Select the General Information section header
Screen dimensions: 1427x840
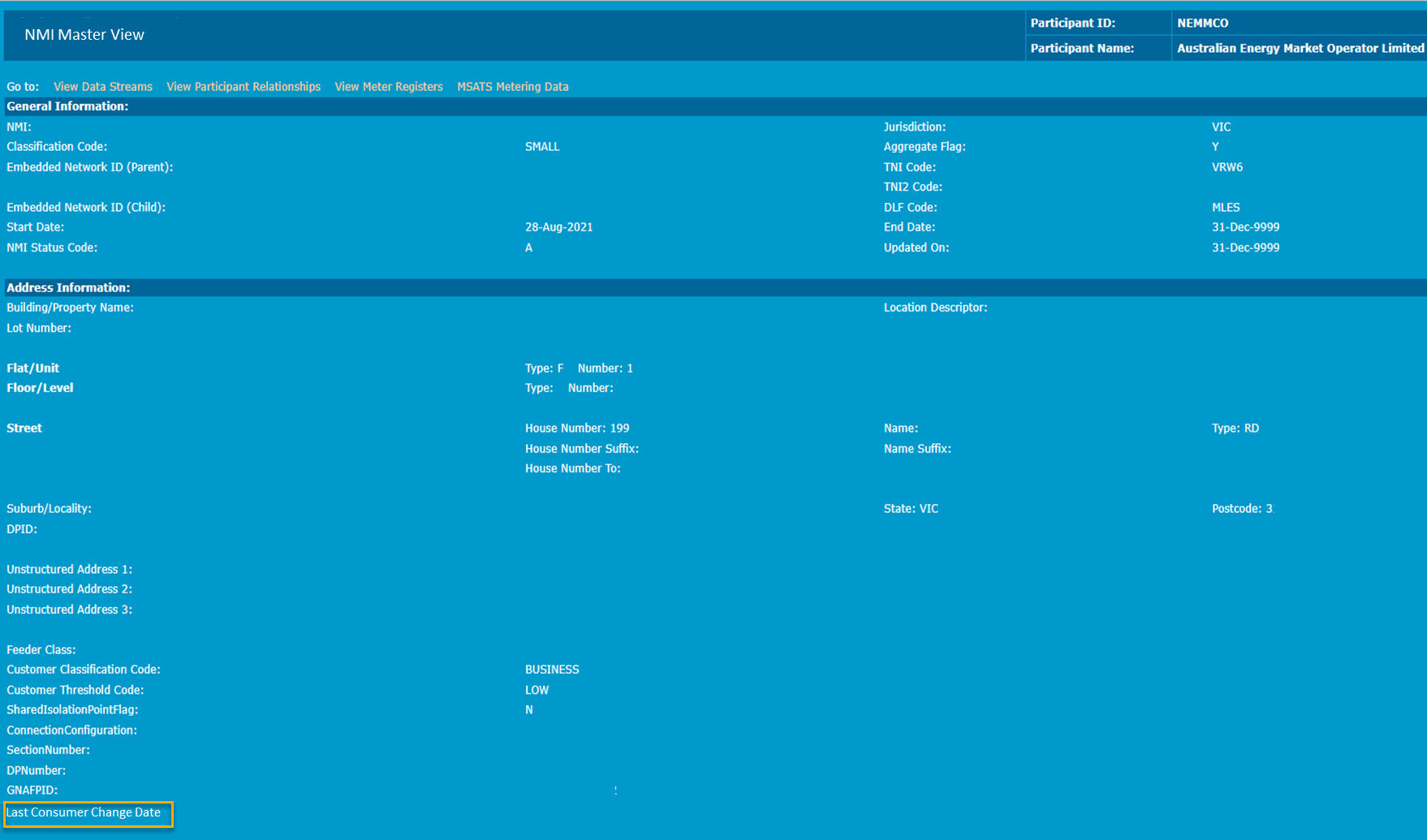coord(67,106)
